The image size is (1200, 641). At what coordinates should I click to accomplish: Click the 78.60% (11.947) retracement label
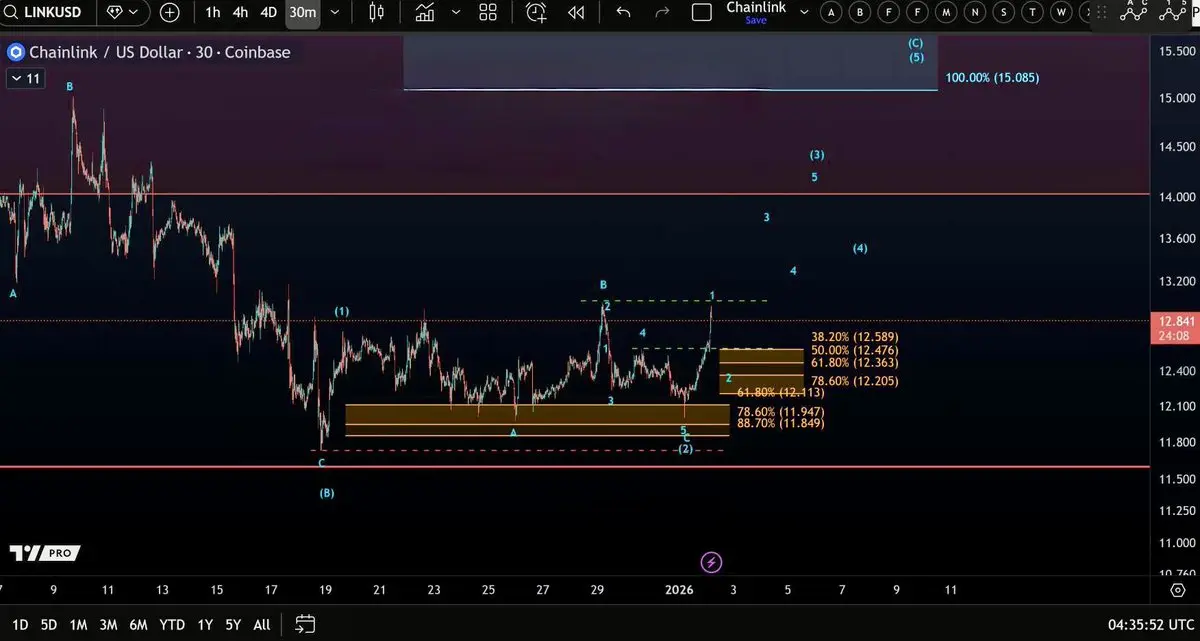point(780,411)
